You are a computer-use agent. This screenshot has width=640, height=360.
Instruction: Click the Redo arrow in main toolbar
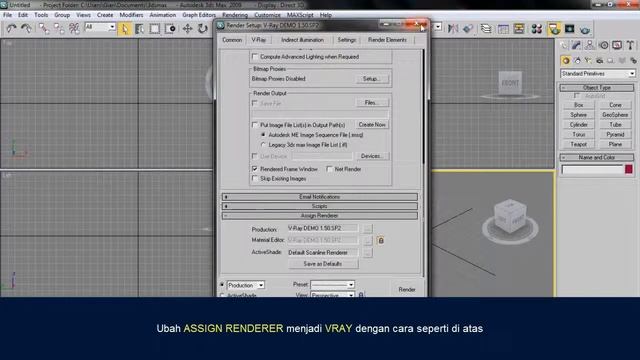(27, 29)
